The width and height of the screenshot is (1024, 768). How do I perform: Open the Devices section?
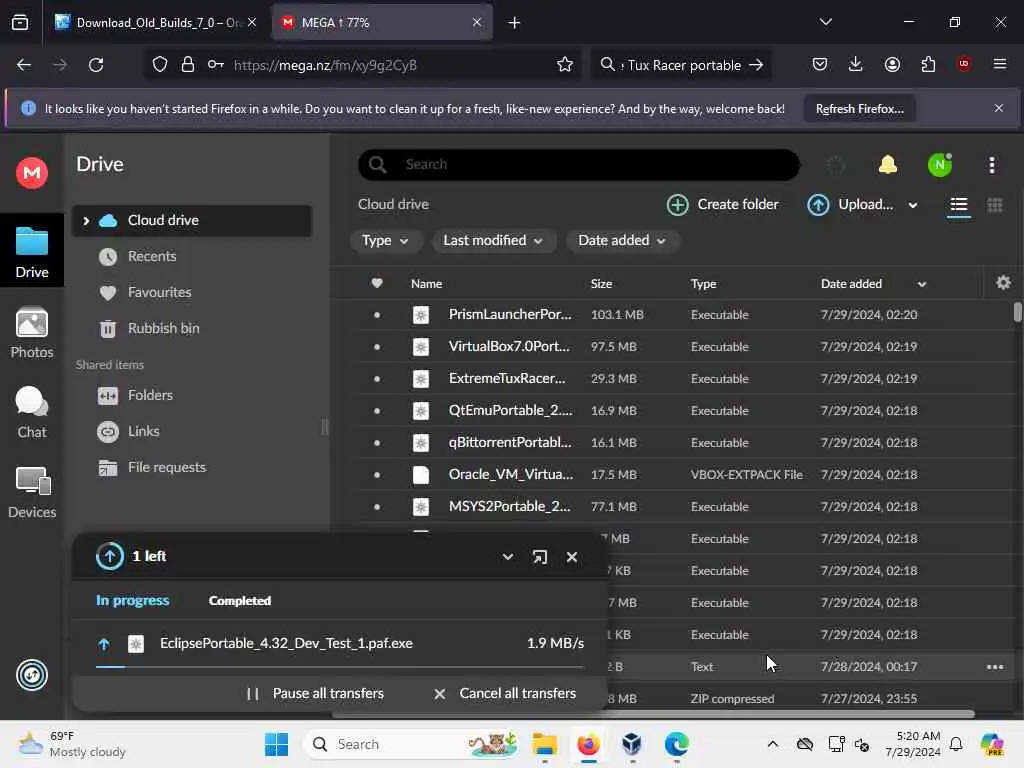point(31,493)
